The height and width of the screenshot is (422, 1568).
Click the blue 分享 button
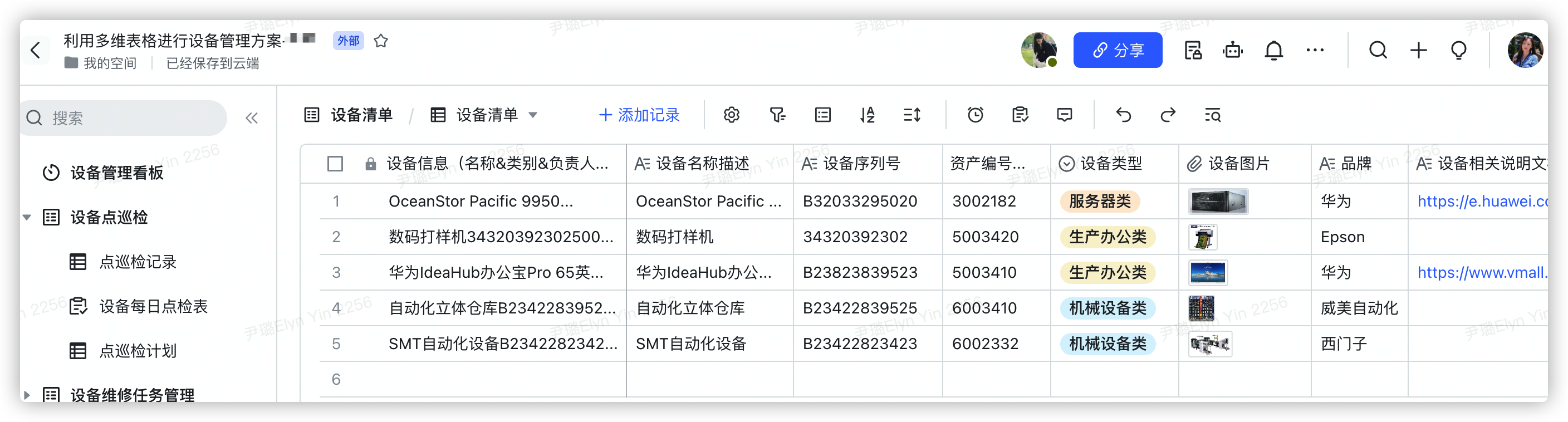click(x=1118, y=50)
